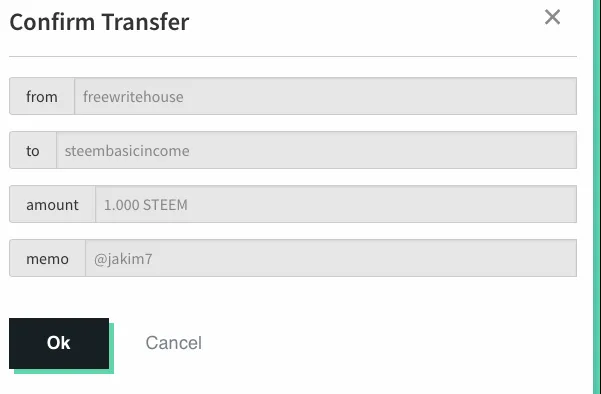Click the STEEM currency unit text
The image size is (601, 394).
pyautogui.click(x=165, y=205)
